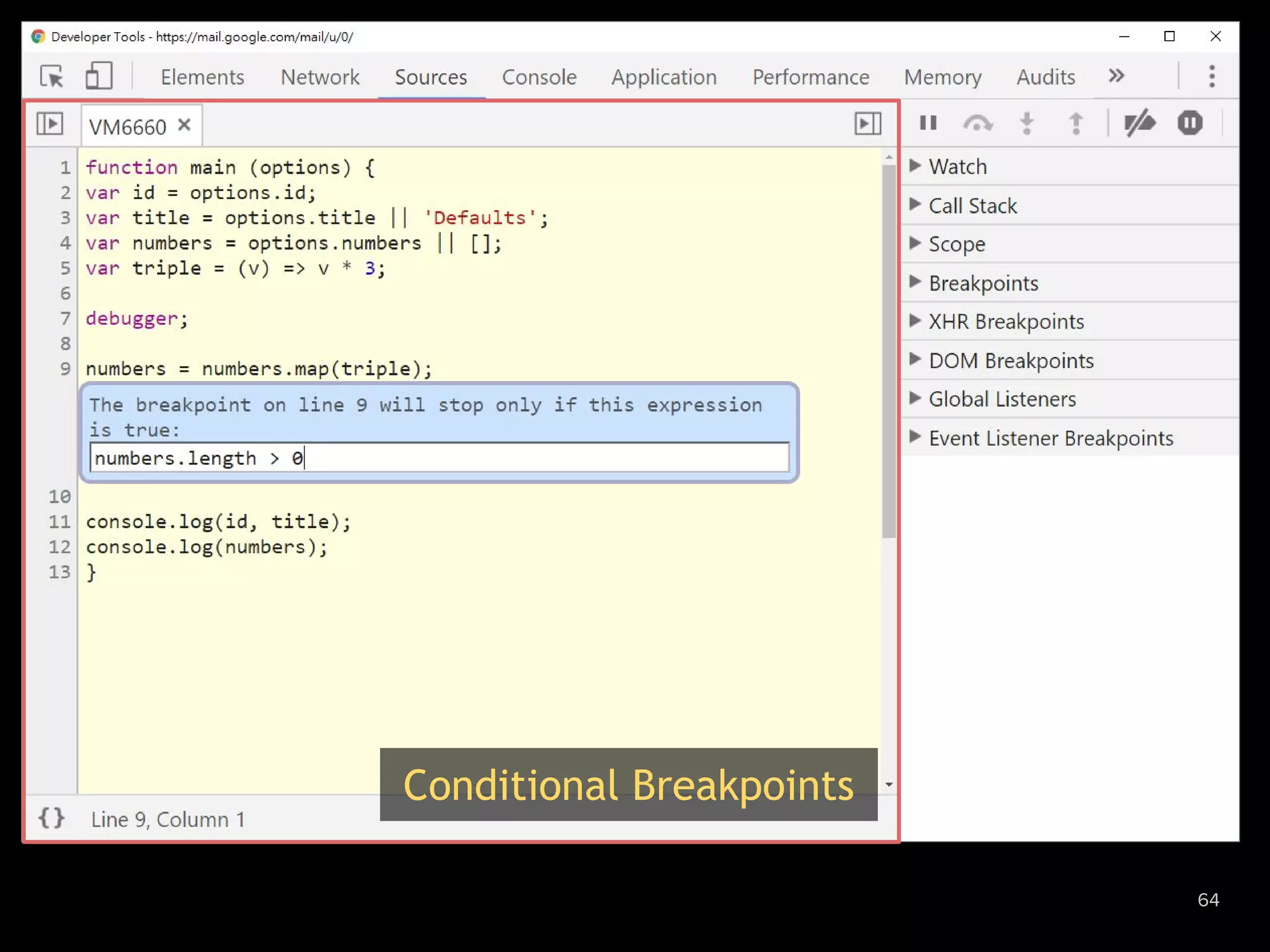Image resolution: width=1270 pixels, height=952 pixels.
Task: Minimize the Developer Tools window
Action: click(1124, 37)
